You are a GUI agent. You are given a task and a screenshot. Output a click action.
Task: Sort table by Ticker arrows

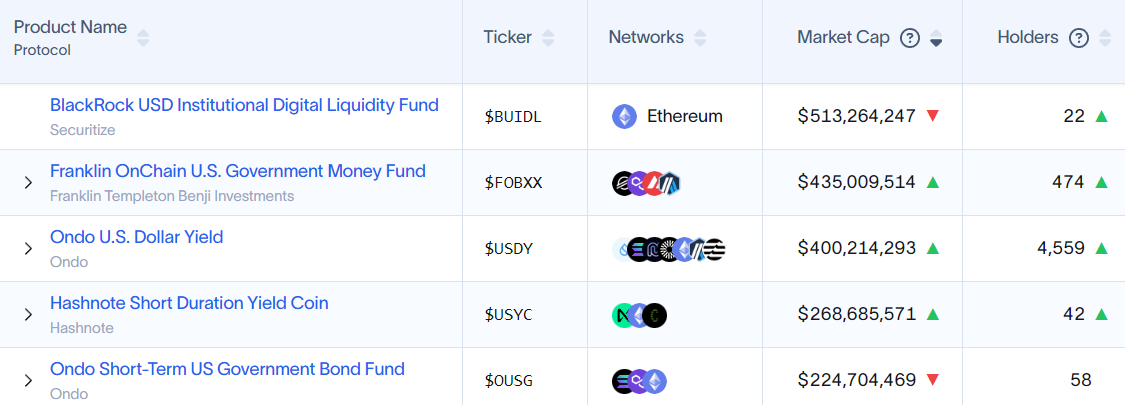click(548, 38)
